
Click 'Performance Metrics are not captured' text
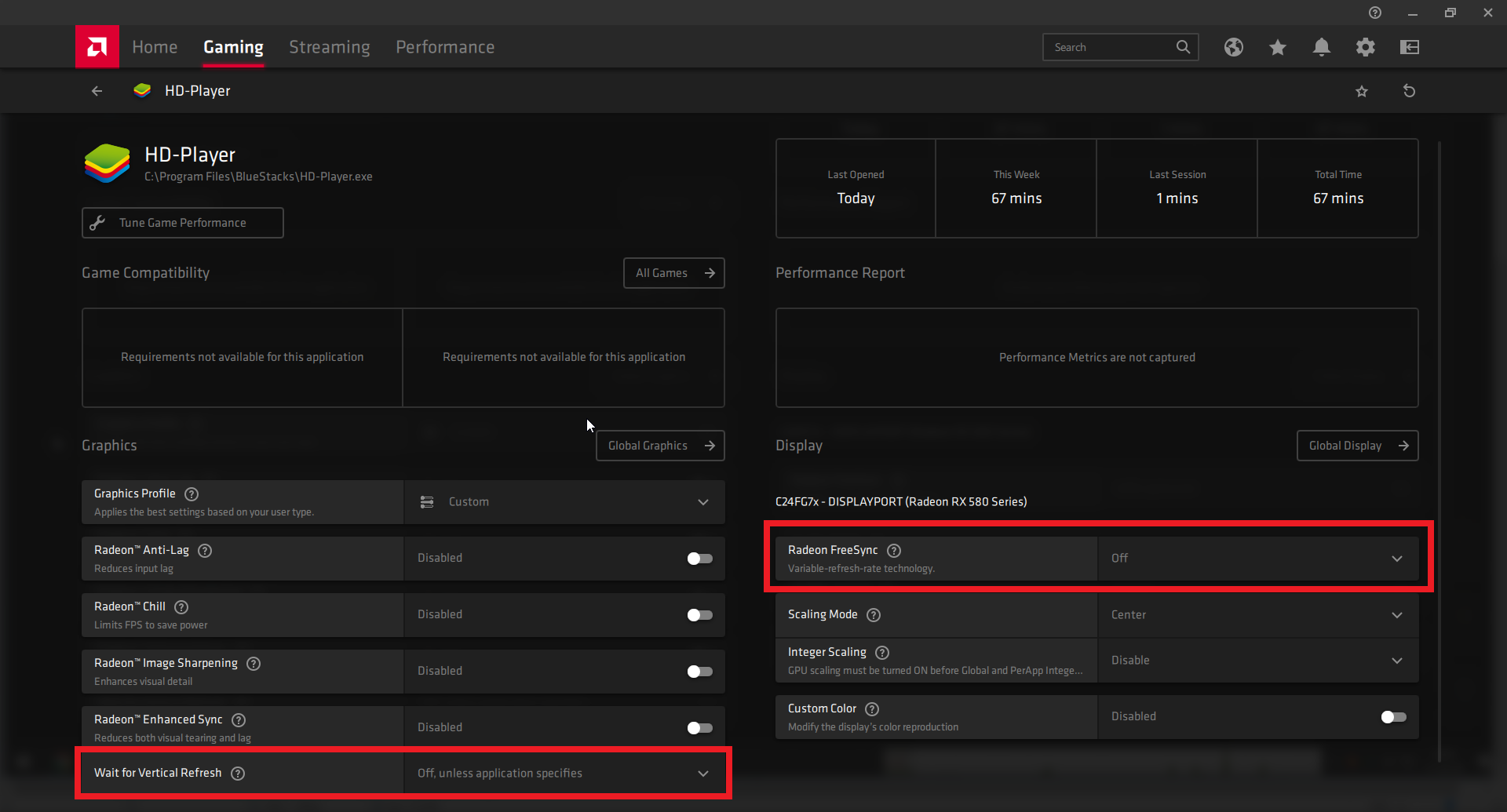coord(1097,358)
